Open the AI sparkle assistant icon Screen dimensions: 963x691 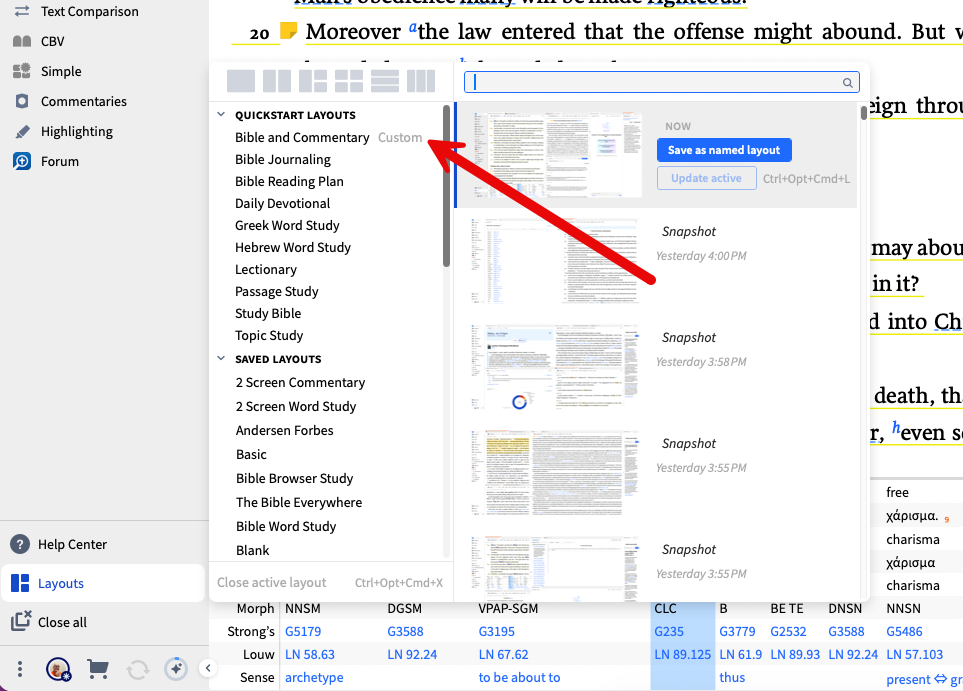coord(176,669)
